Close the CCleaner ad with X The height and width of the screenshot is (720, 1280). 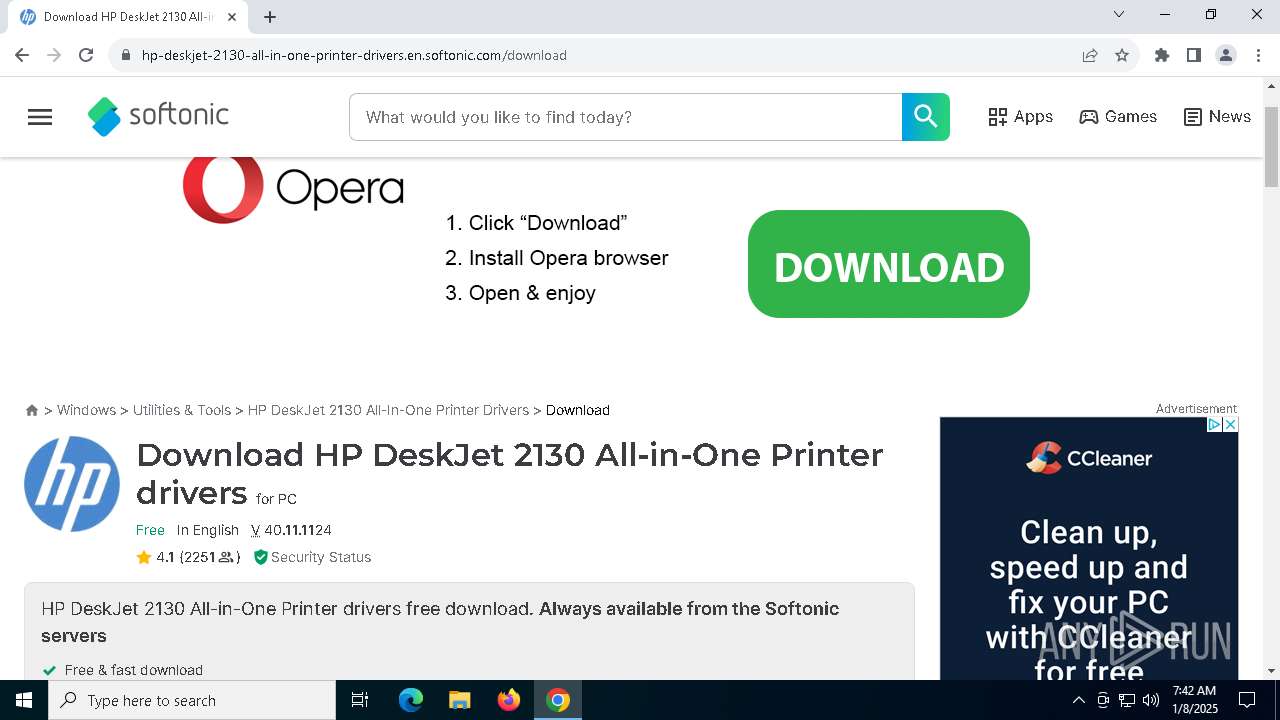pyautogui.click(x=1230, y=425)
